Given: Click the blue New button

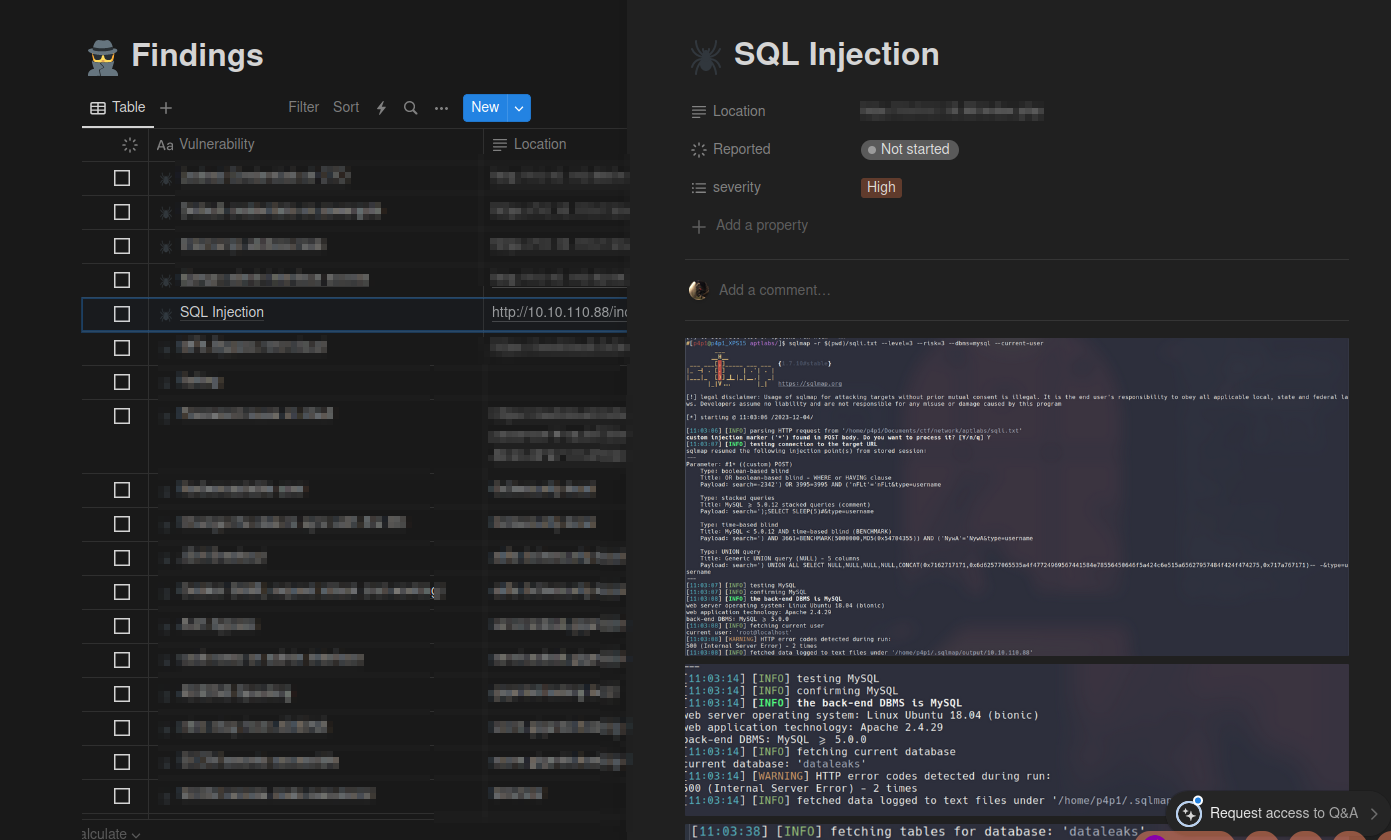Looking at the screenshot, I should tap(485, 108).
